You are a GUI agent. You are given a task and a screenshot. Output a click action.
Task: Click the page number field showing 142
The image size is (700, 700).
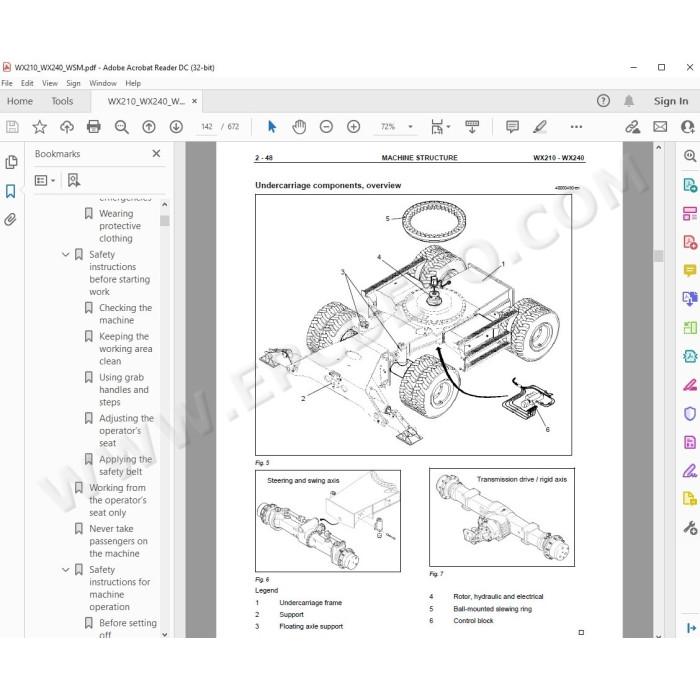point(207,127)
